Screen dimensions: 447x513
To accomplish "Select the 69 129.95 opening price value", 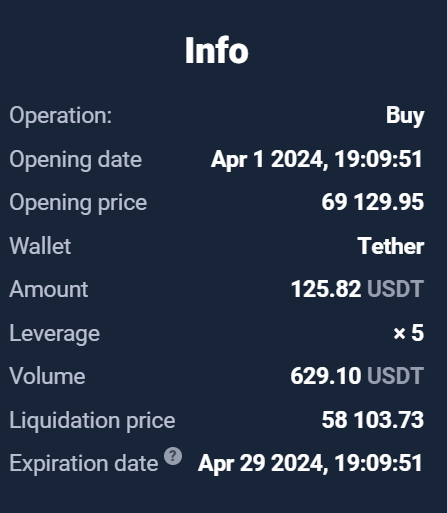I will (373, 202).
